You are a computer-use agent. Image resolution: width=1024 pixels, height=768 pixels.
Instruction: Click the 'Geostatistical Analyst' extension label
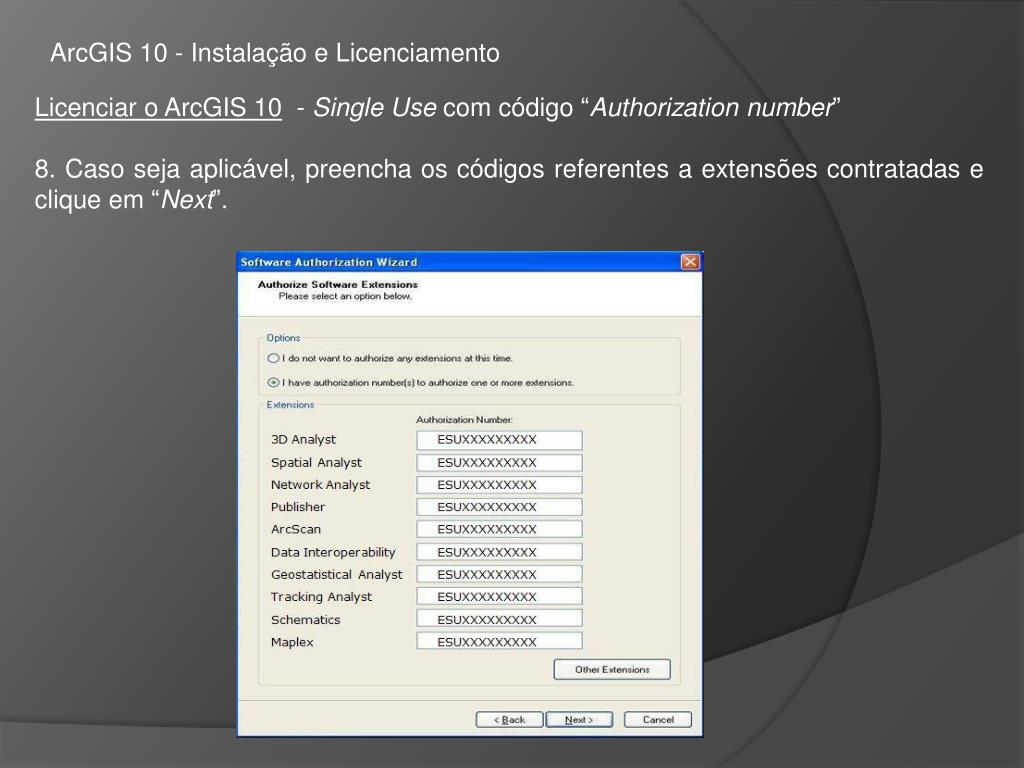(x=336, y=575)
